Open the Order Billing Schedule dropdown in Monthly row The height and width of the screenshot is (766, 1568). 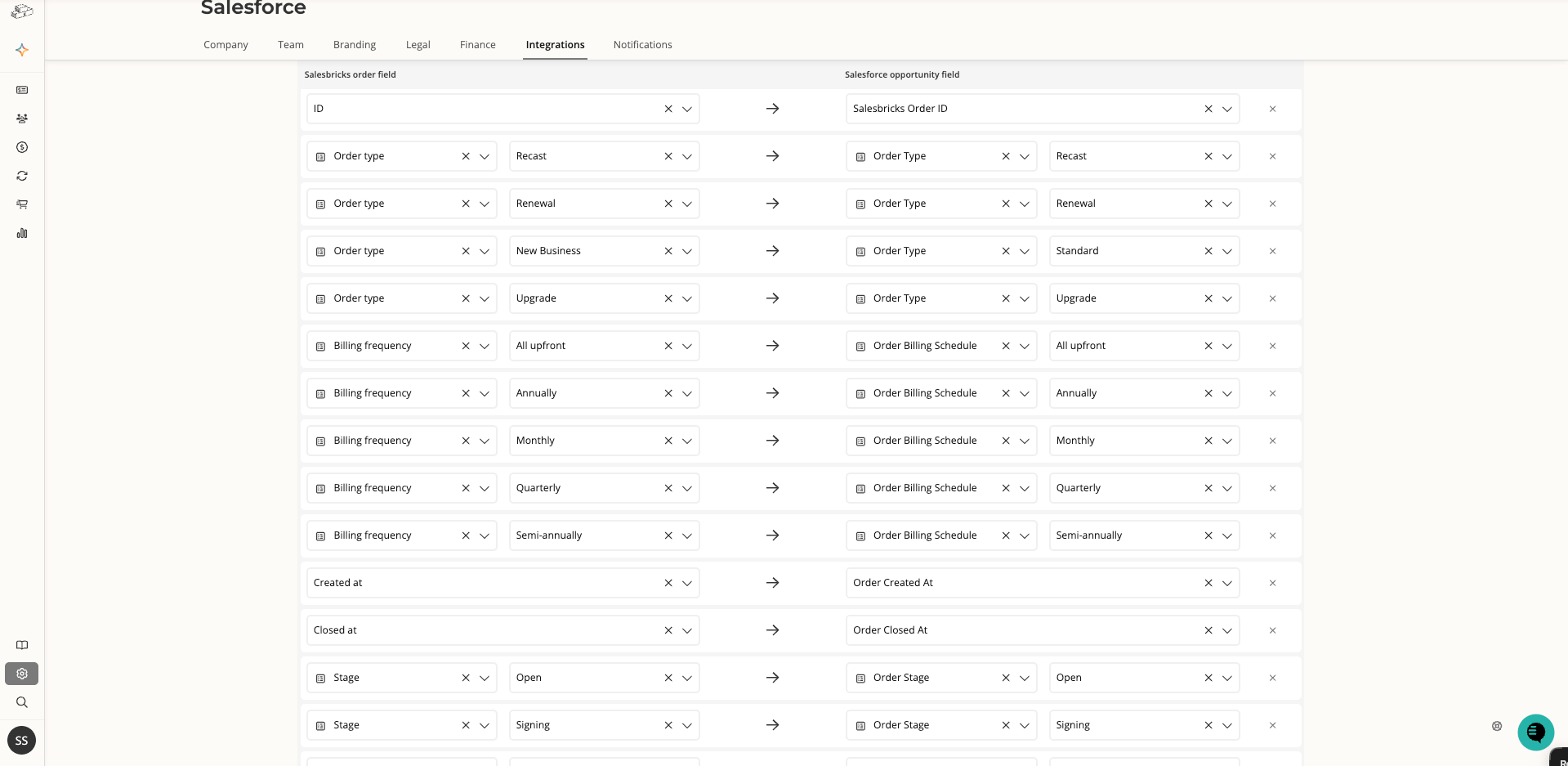(1025, 441)
